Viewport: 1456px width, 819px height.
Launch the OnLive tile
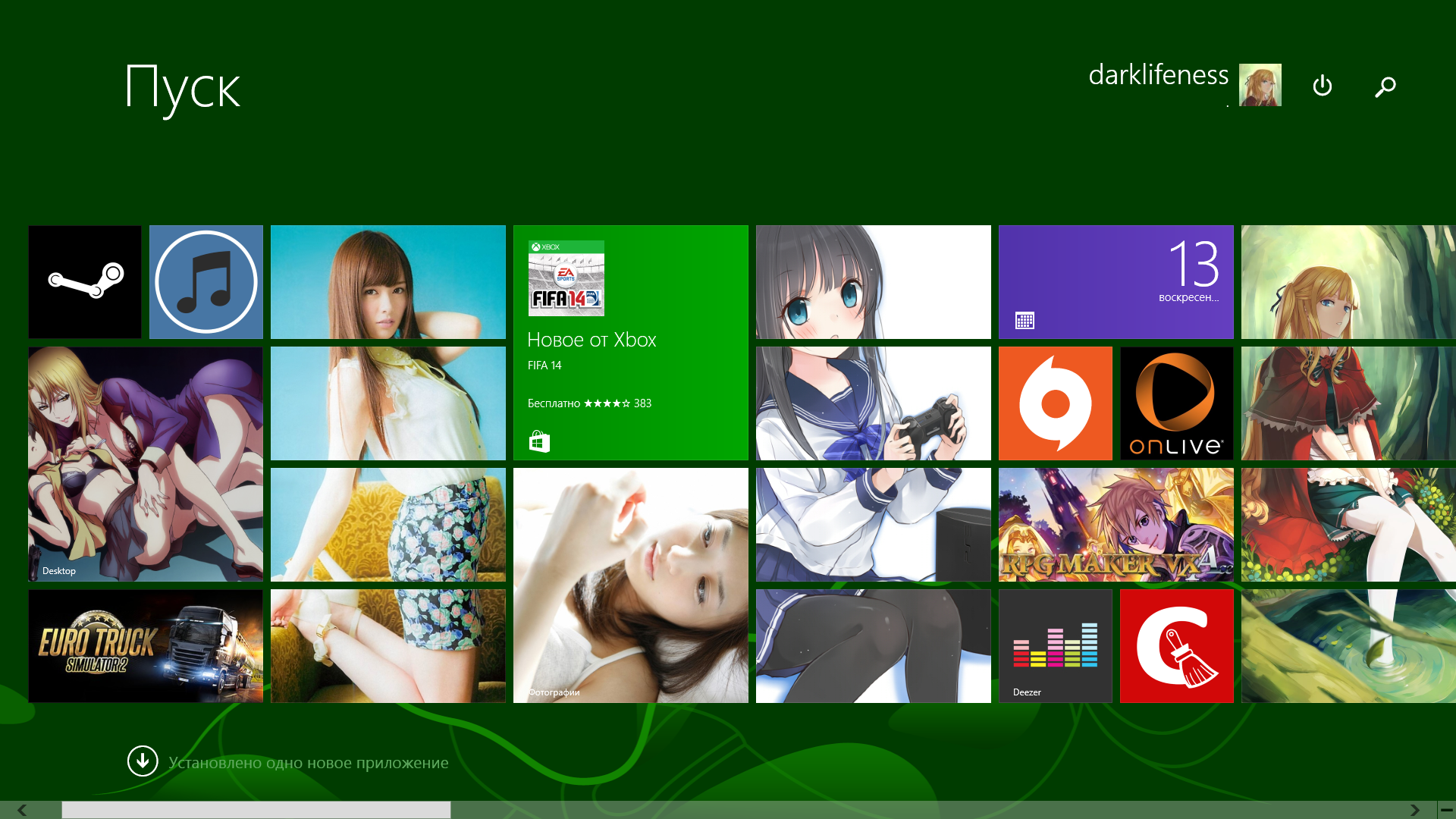[1176, 403]
